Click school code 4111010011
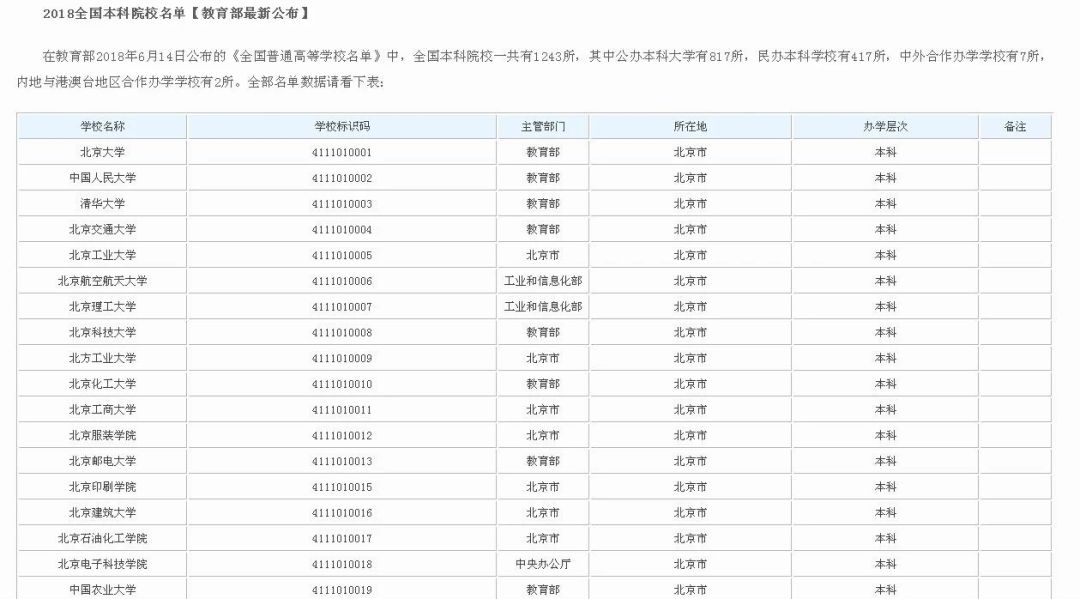 [342, 410]
